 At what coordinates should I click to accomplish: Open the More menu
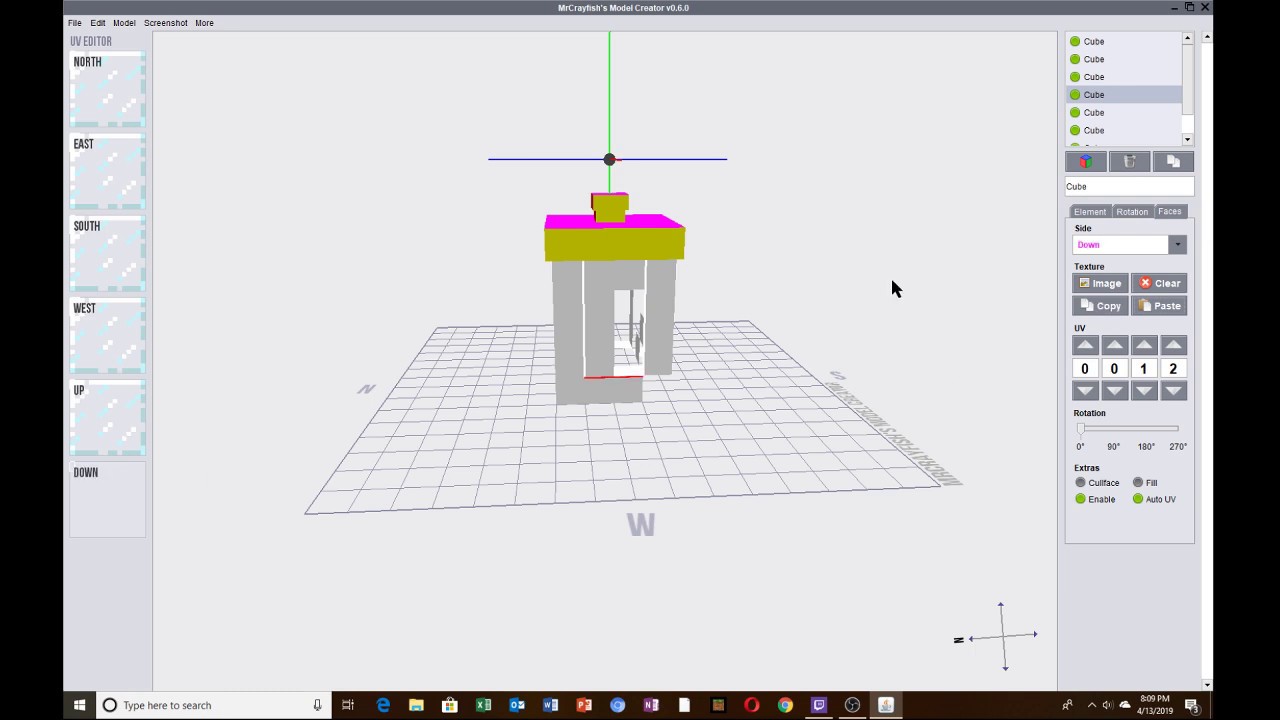[204, 23]
